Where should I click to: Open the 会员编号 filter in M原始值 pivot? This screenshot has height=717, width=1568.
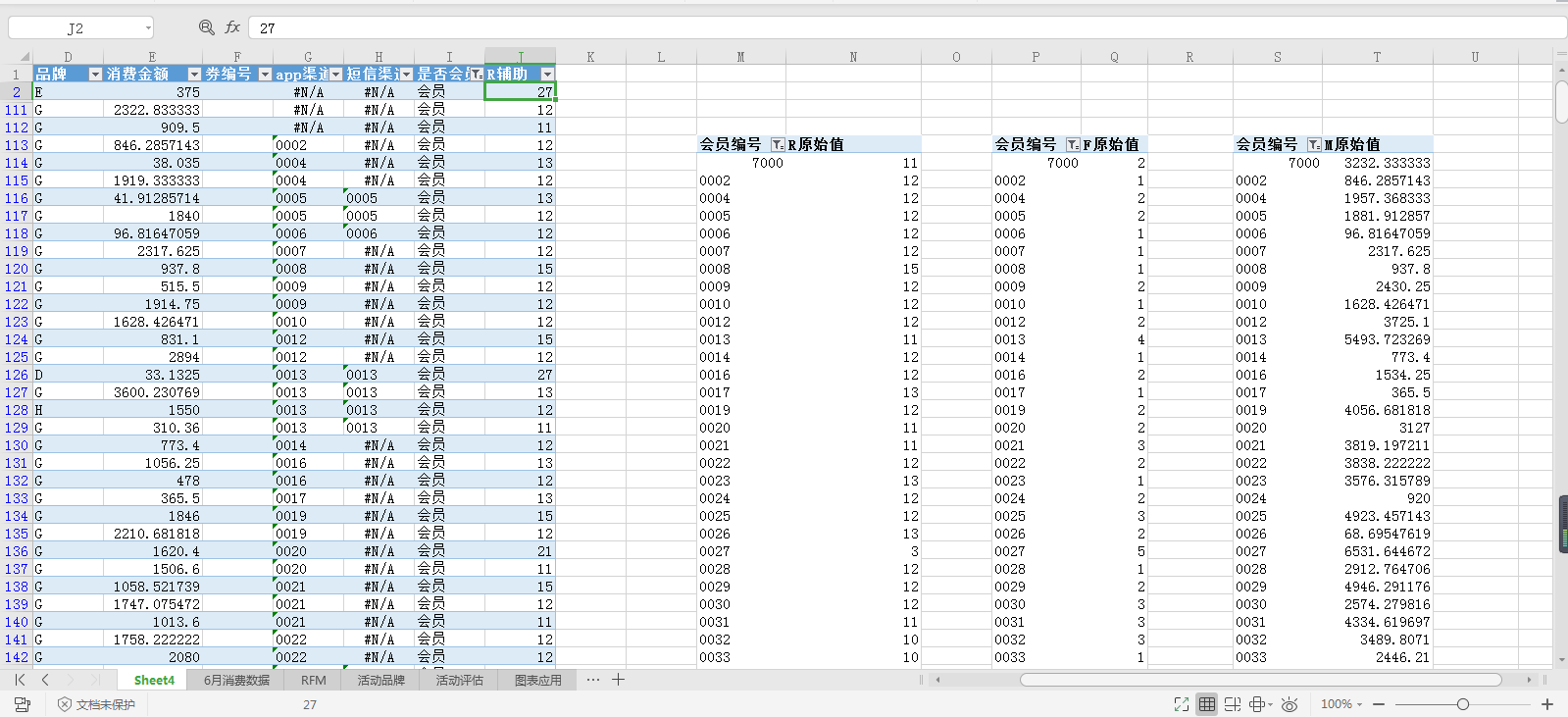point(1314,144)
